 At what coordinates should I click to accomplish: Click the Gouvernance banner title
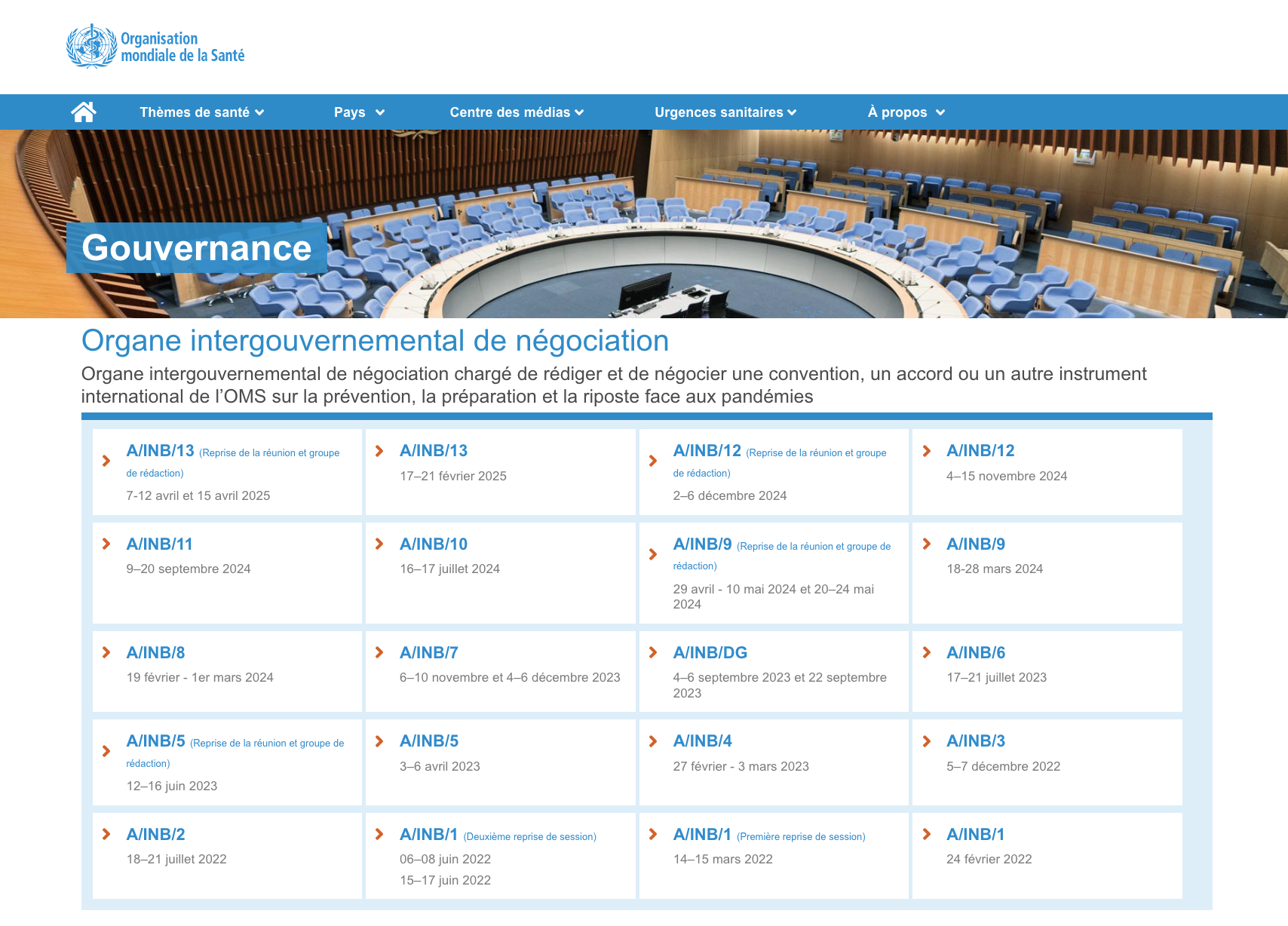coord(196,248)
